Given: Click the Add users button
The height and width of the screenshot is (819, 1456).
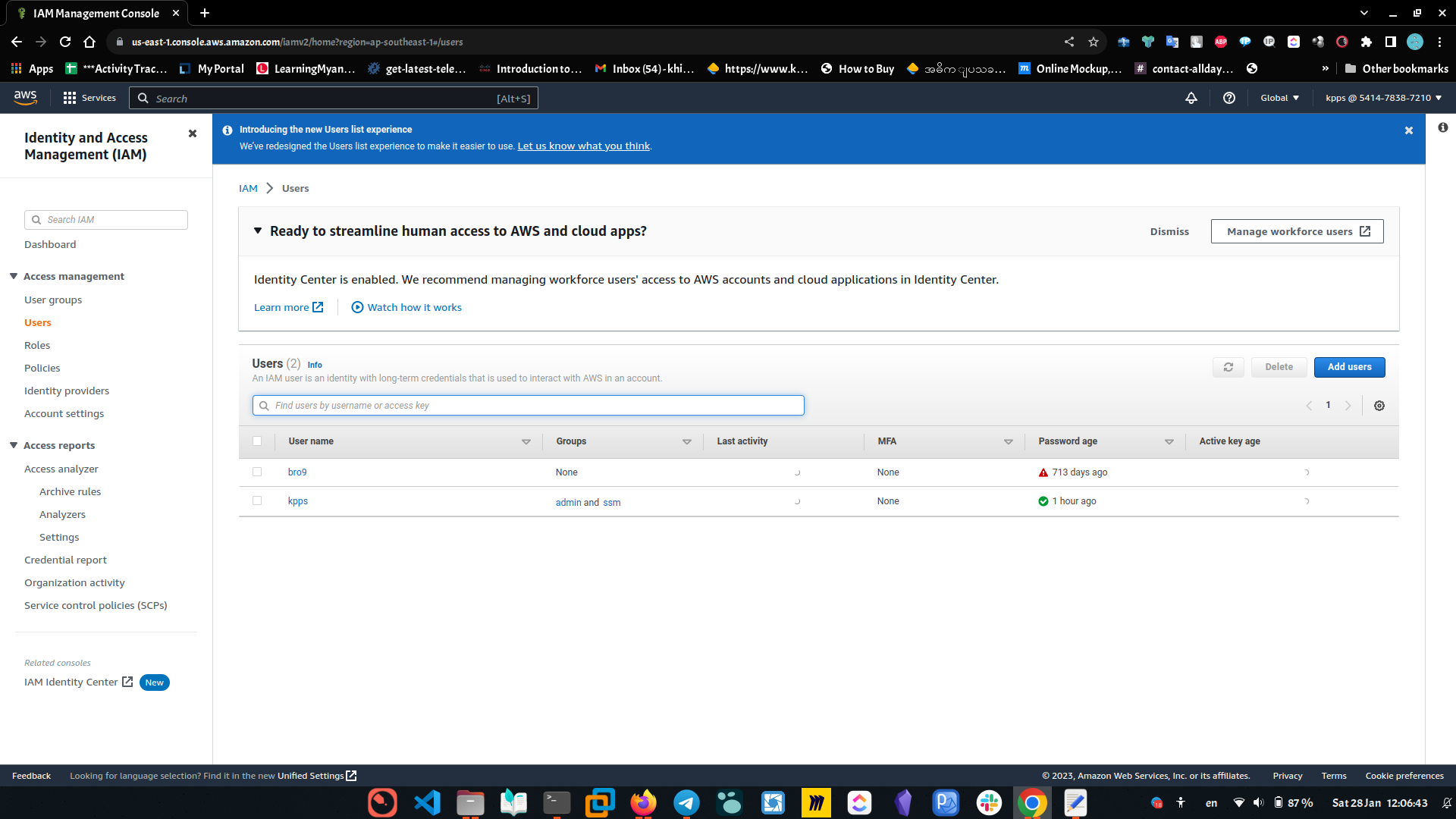Looking at the screenshot, I should tap(1349, 367).
